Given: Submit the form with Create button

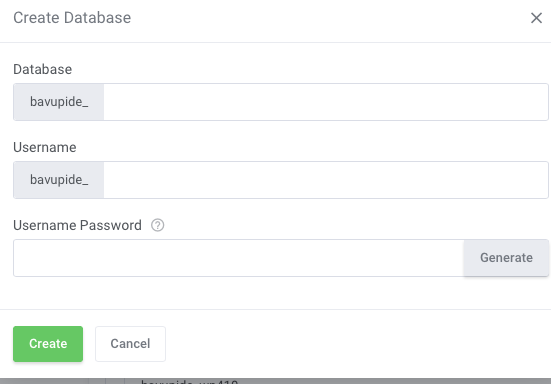Looking at the screenshot, I should coord(48,344).
